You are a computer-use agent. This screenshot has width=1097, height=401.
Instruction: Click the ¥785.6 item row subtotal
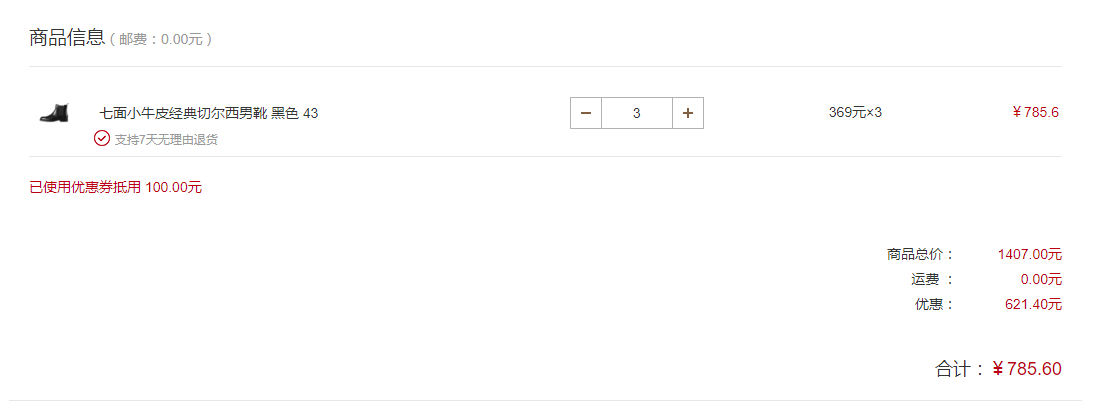(x=1035, y=112)
